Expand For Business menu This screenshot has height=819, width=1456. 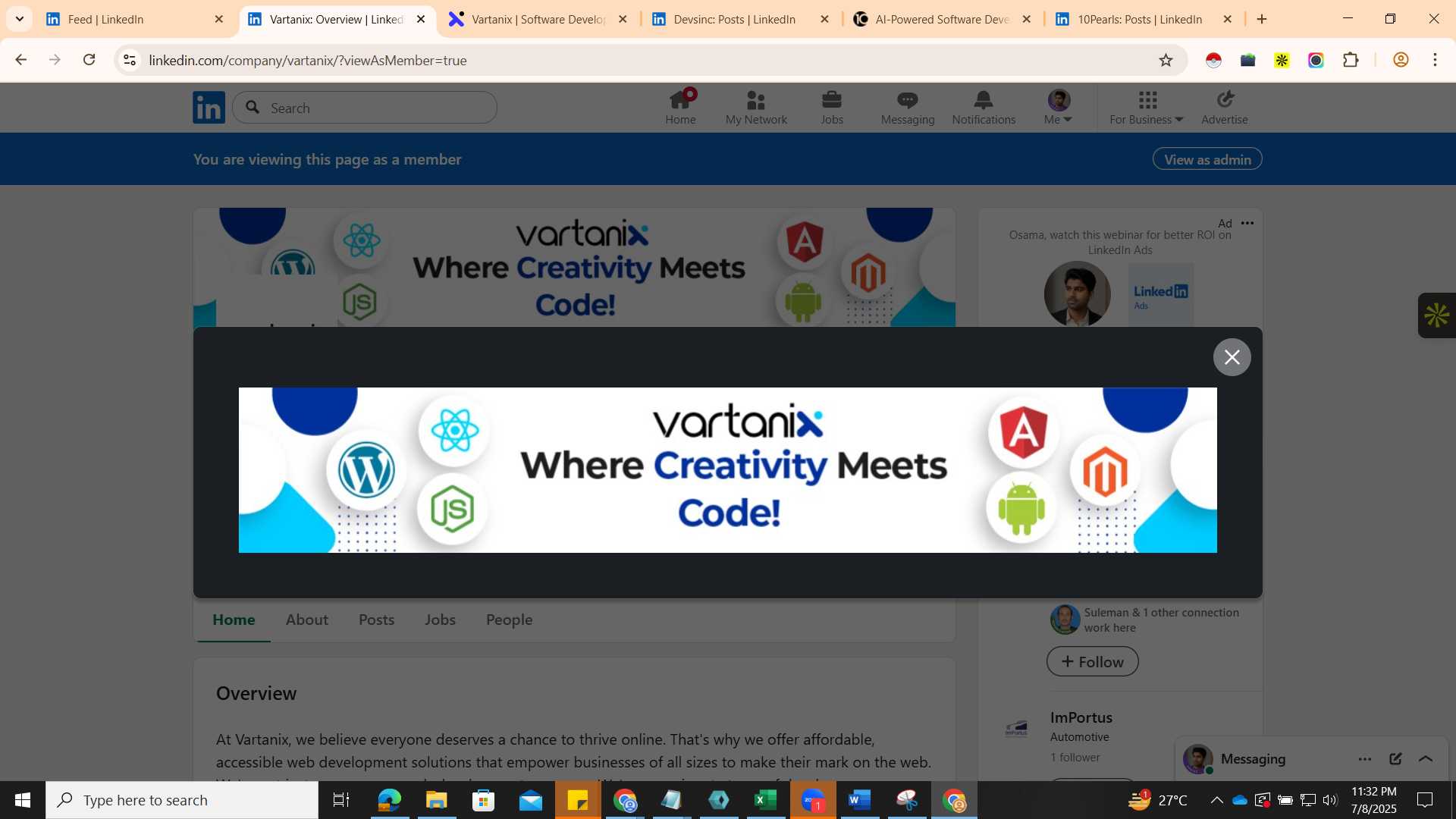click(x=1147, y=108)
